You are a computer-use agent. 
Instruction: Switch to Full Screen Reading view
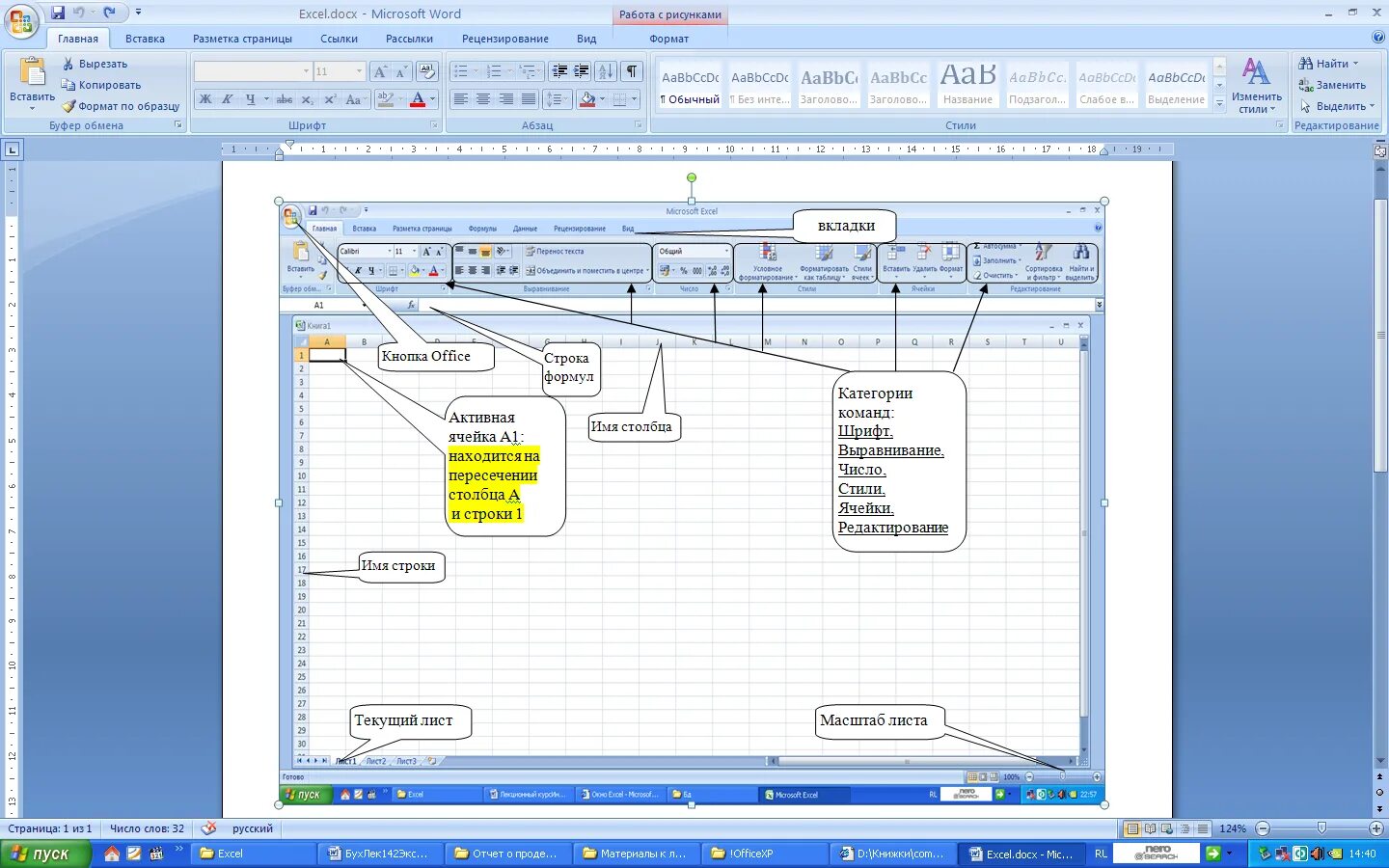click(1151, 828)
